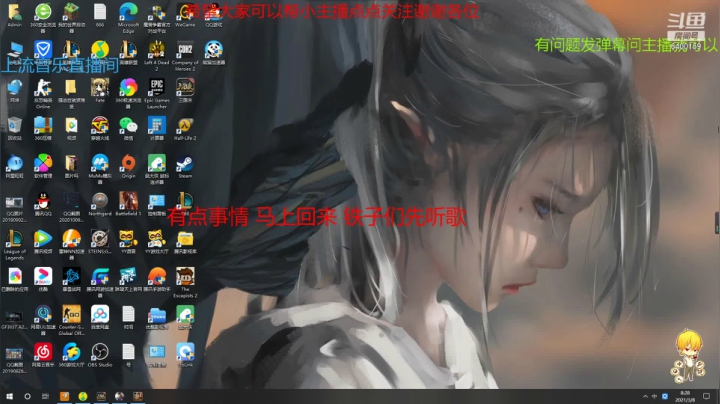This screenshot has width=720, height=404.
Task: Open MuMu模拟器 emulator shortcut
Action: [x=100, y=163]
